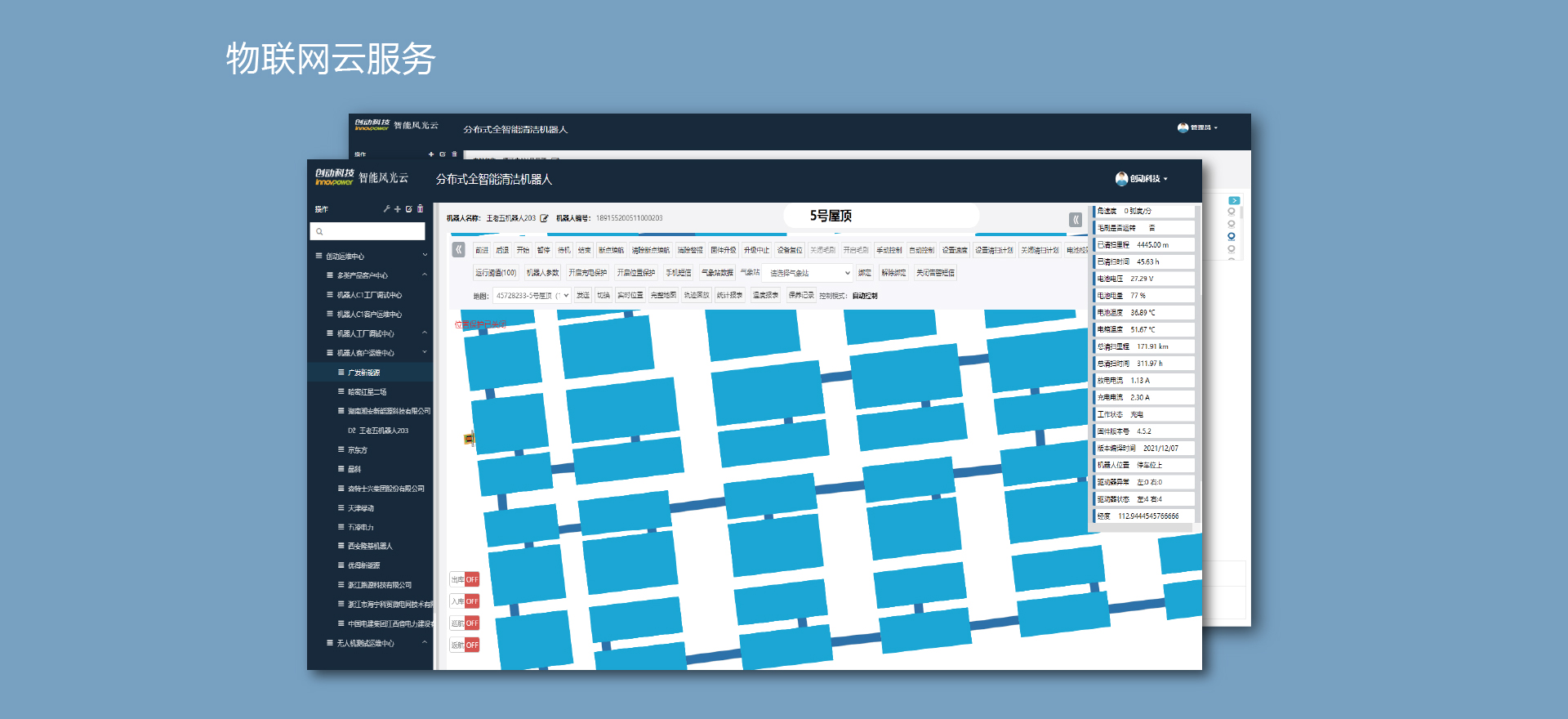The height and width of the screenshot is (719, 1568).
Task: Click the 创动科技 user avatar in the header
Action: click(x=1121, y=179)
